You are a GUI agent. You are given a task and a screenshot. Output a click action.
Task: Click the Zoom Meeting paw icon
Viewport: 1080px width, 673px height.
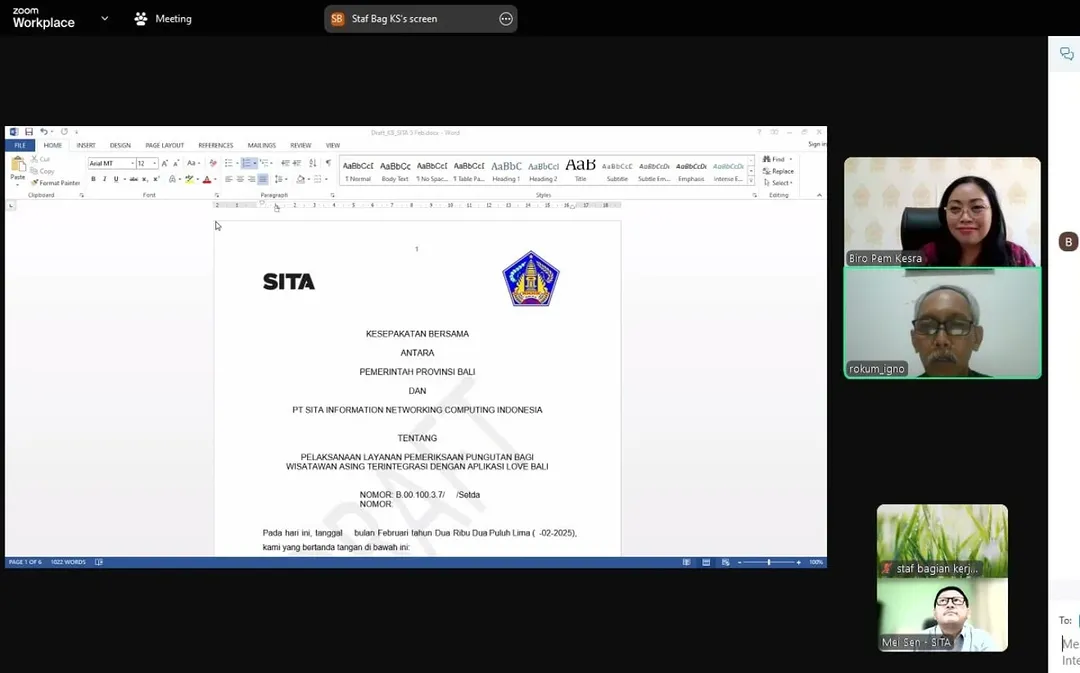coord(141,19)
